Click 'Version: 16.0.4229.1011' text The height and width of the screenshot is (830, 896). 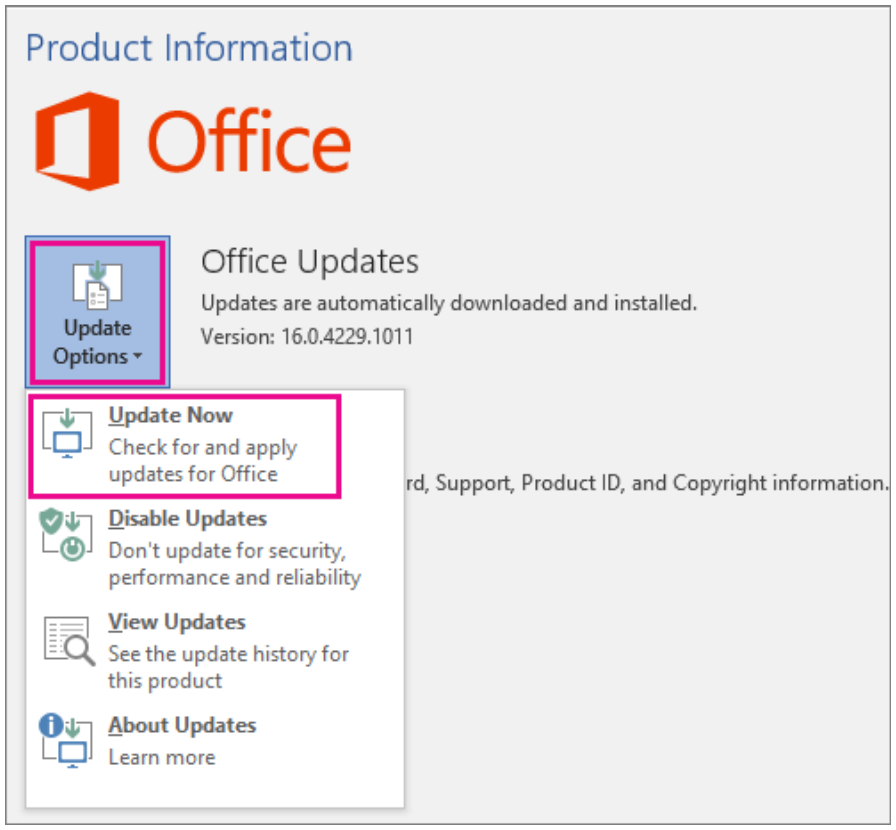pyautogui.click(x=307, y=336)
